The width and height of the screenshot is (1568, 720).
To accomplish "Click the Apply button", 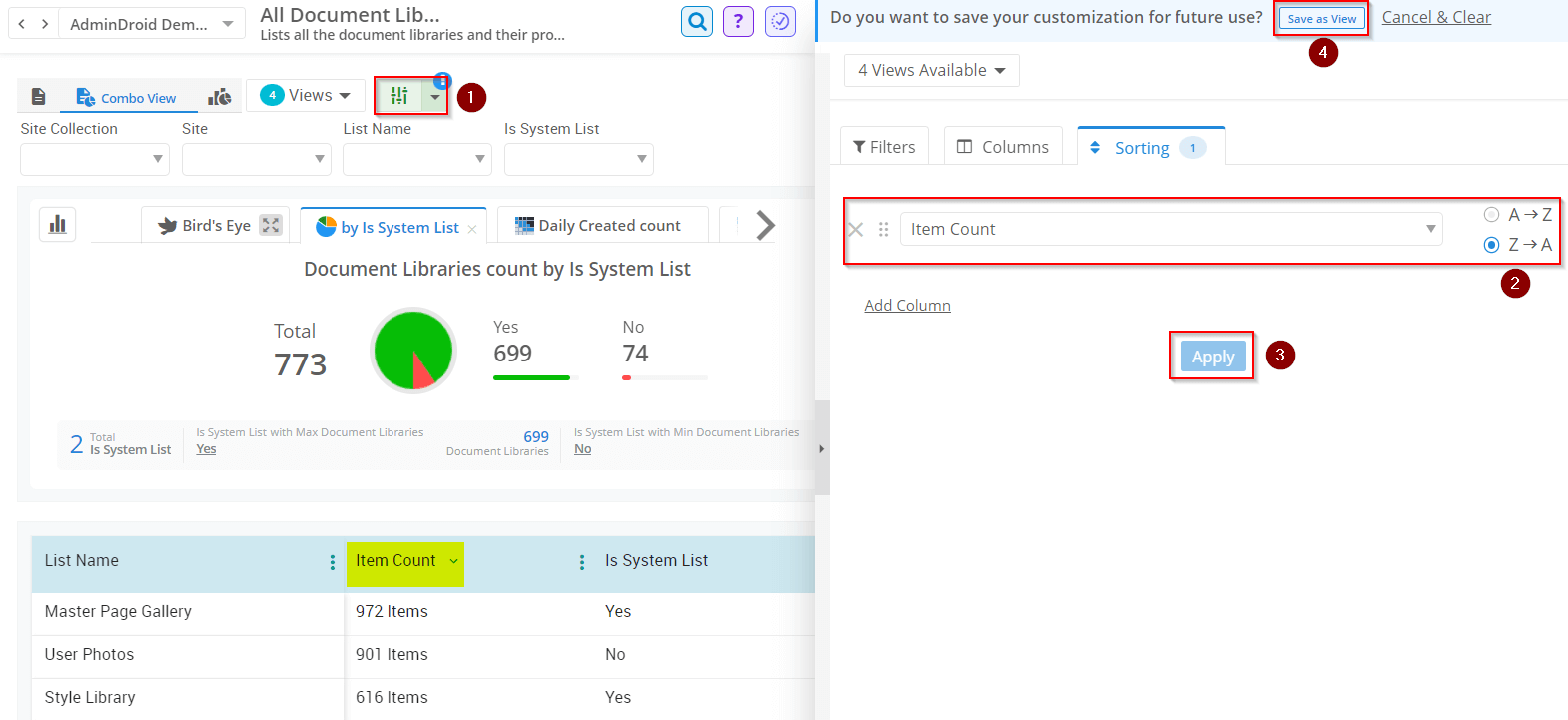I will point(1212,357).
